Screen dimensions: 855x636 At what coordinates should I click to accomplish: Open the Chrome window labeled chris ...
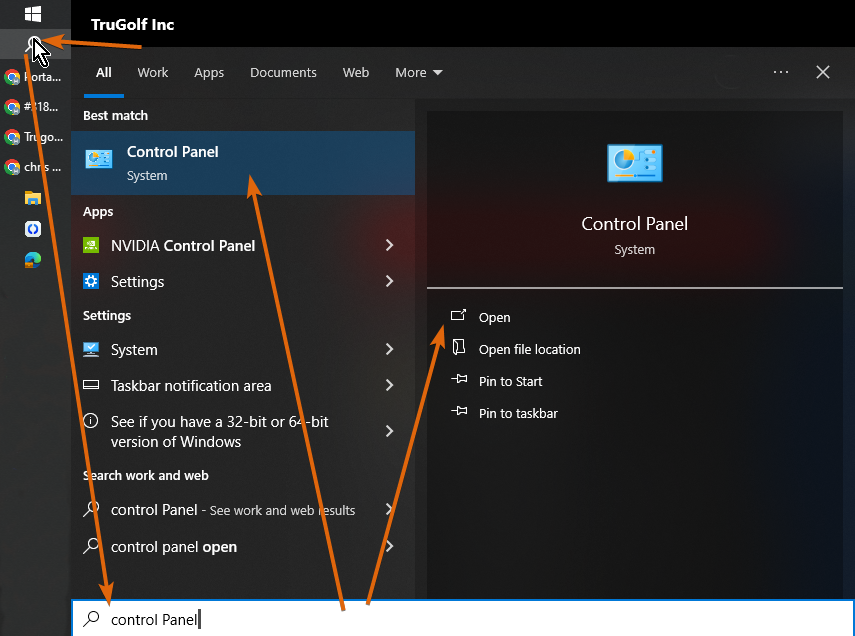pos(32,167)
